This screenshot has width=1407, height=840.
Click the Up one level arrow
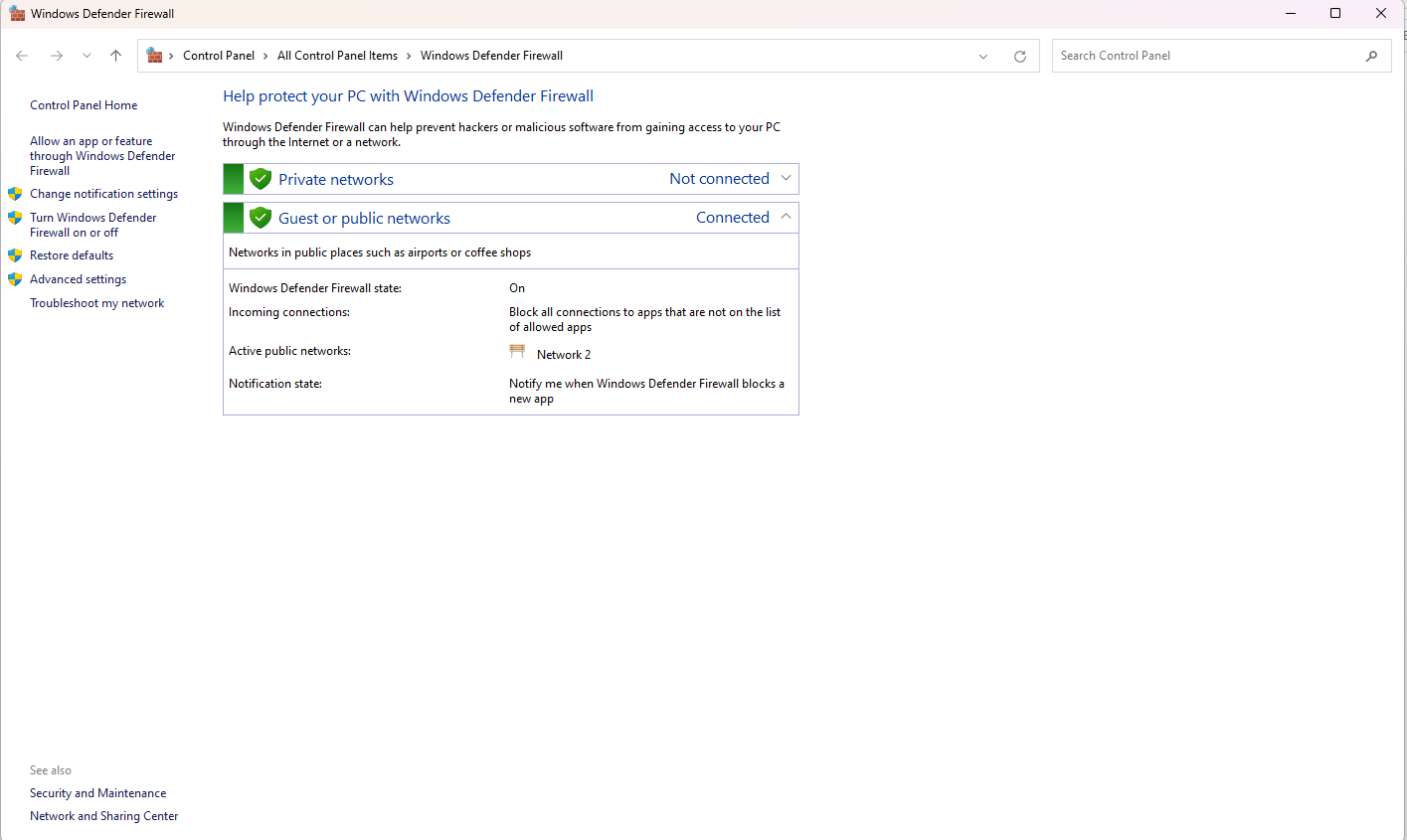115,56
